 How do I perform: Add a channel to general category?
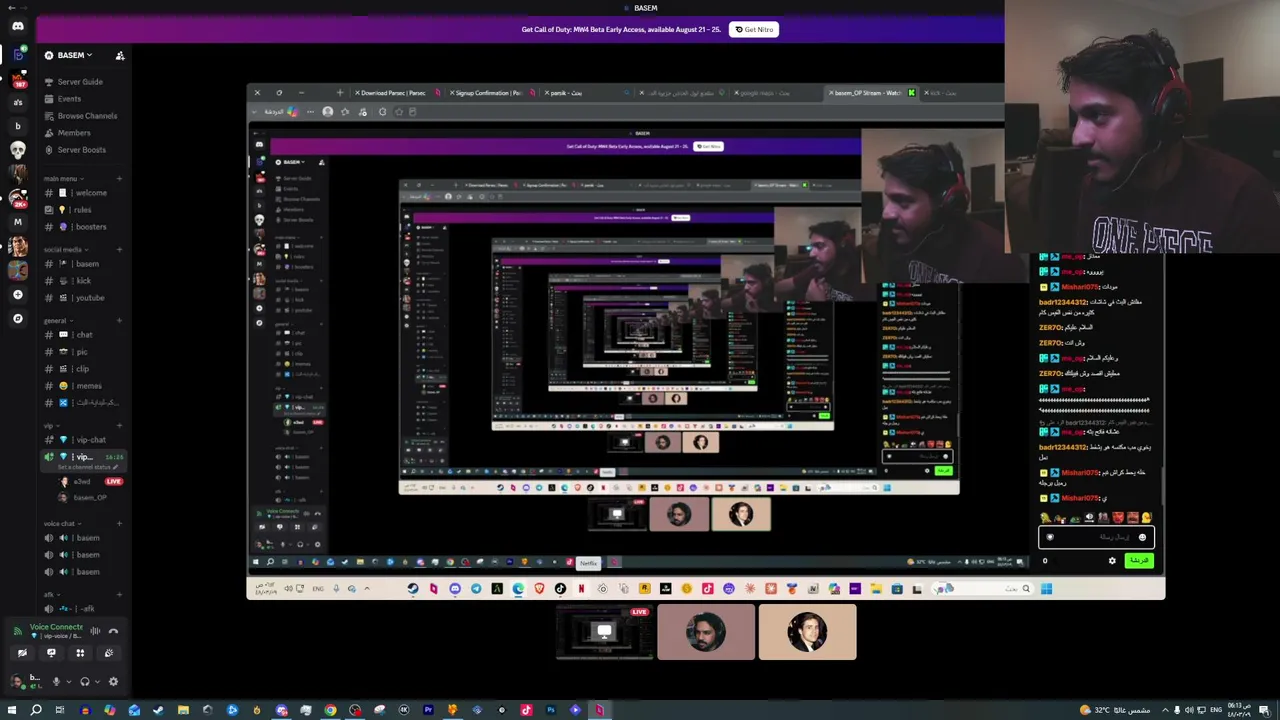(119, 321)
